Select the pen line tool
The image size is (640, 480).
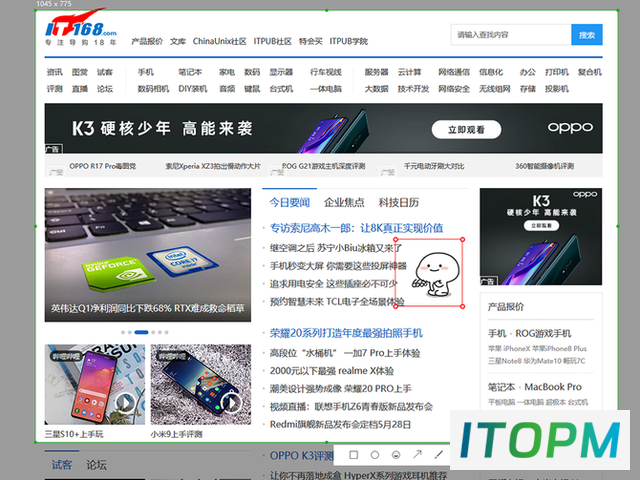coord(439,454)
